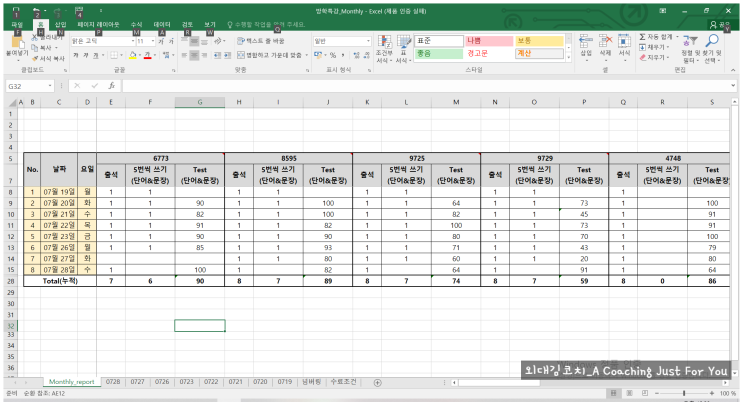This screenshot has height=402, width=743.
Task: Toggle align right horizontally
Action: coord(204,55)
